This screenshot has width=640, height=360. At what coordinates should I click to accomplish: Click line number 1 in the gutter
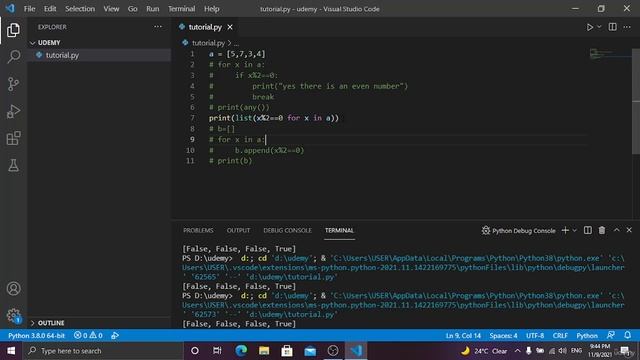pyautogui.click(x=192, y=54)
